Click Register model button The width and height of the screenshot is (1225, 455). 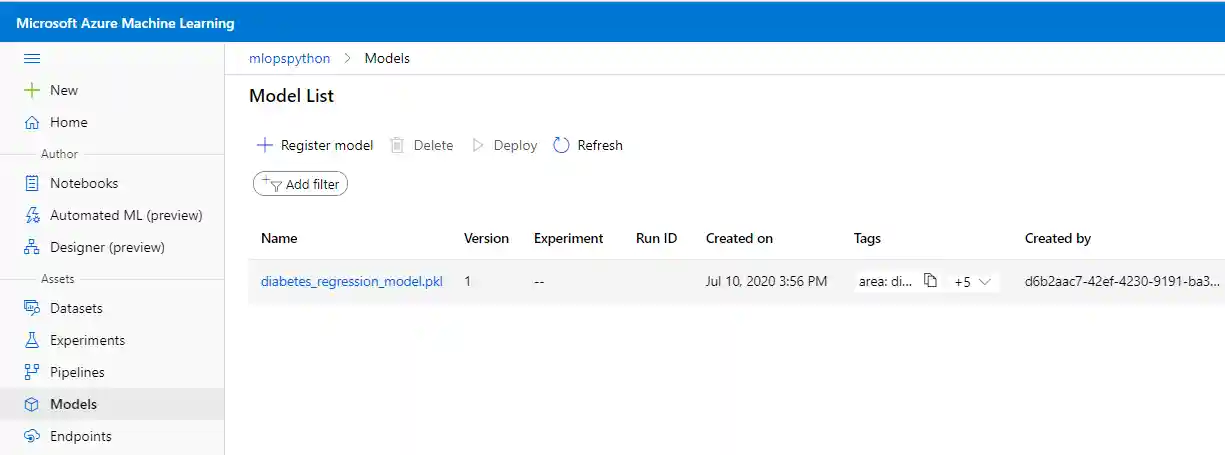pos(315,145)
